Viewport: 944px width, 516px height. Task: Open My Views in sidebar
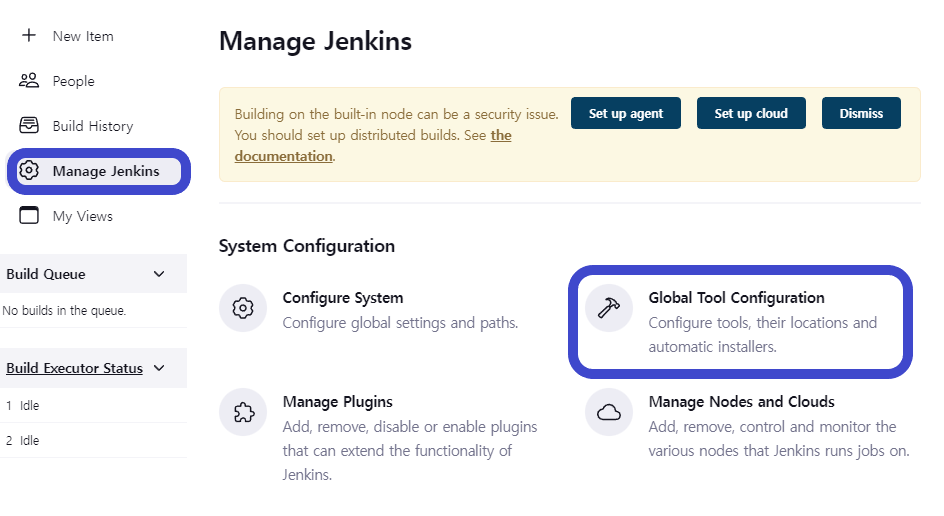82,216
